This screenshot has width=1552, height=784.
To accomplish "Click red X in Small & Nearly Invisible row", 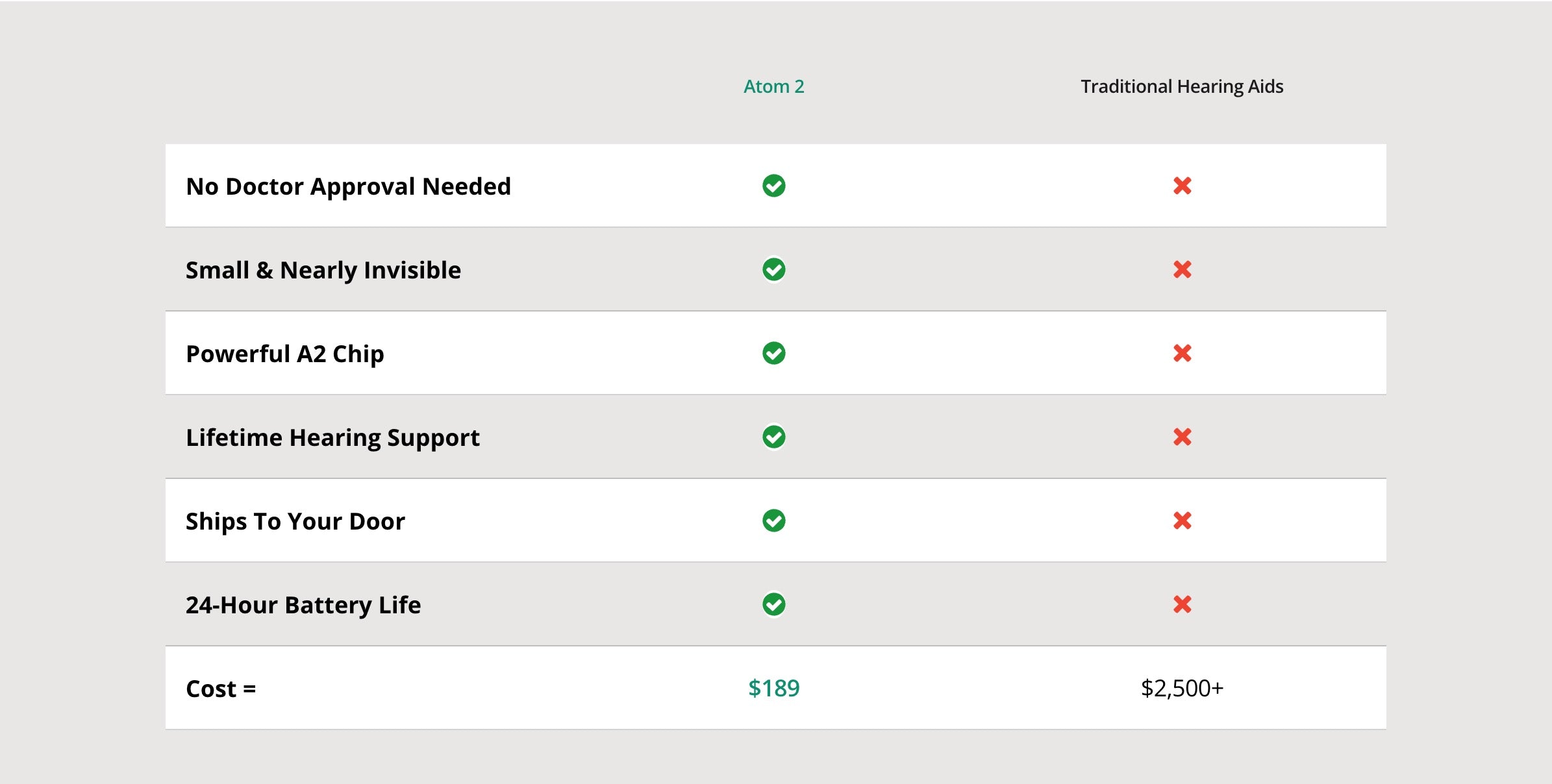I will tap(1182, 269).
